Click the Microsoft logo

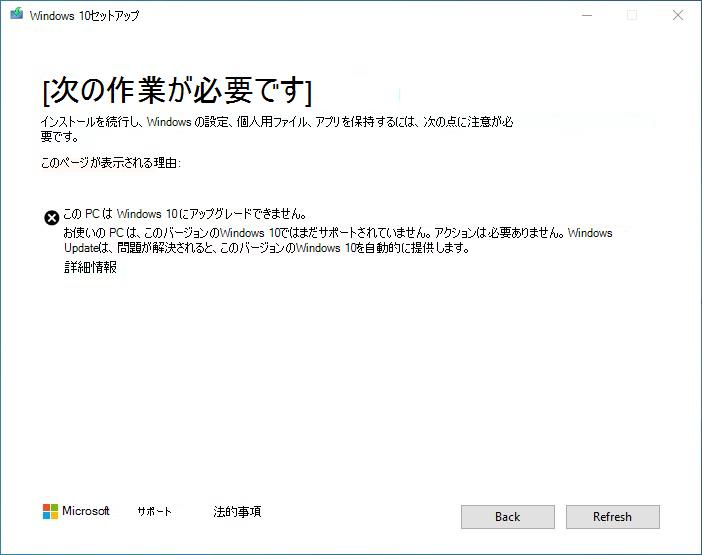point(76,511)
